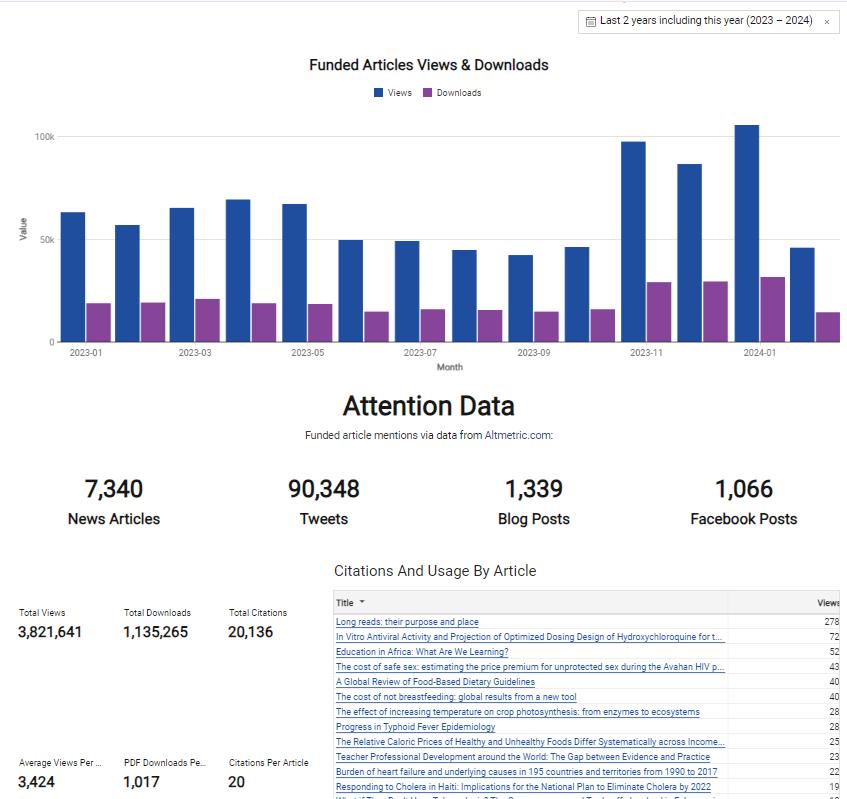Open 'Progress in Typhoid Fever Epidemiology' article
Viewport: 847px width, 799px height.
[415, 727]
